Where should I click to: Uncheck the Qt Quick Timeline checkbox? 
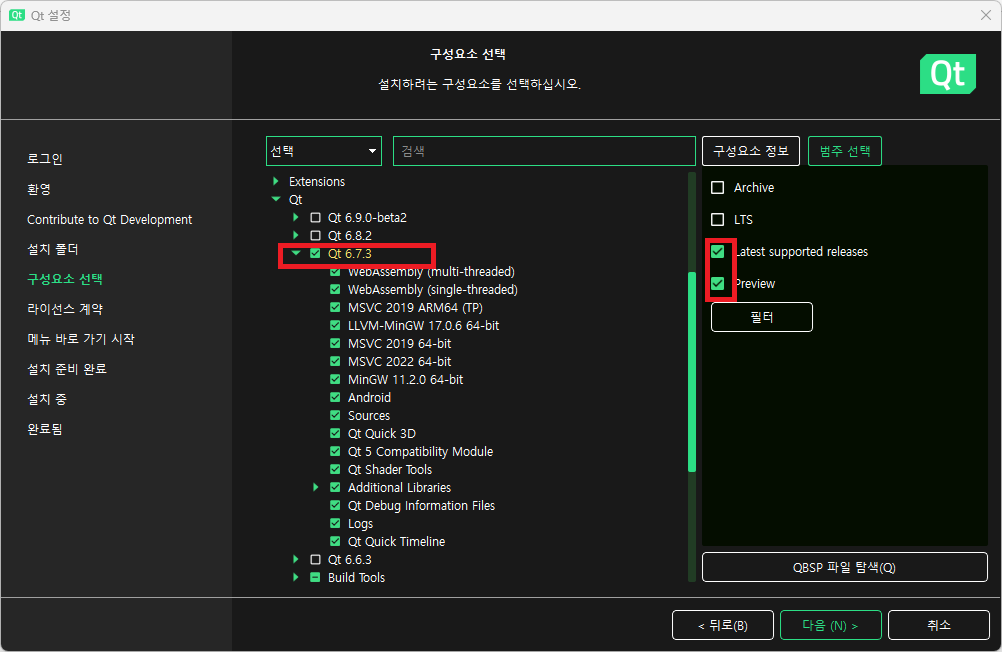[x=335, y=541]
